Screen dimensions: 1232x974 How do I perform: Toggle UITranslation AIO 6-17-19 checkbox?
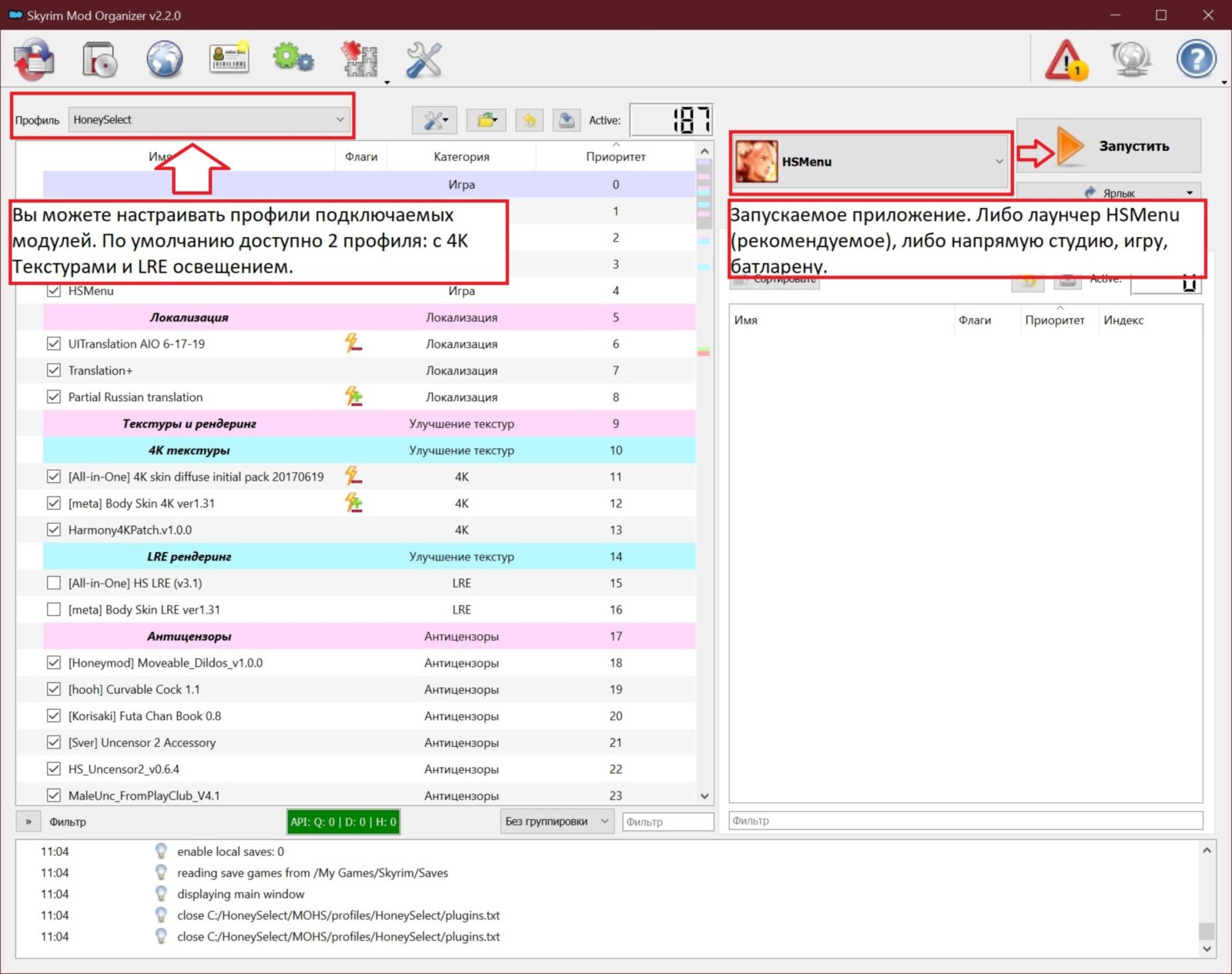click(x=54, y=343)
